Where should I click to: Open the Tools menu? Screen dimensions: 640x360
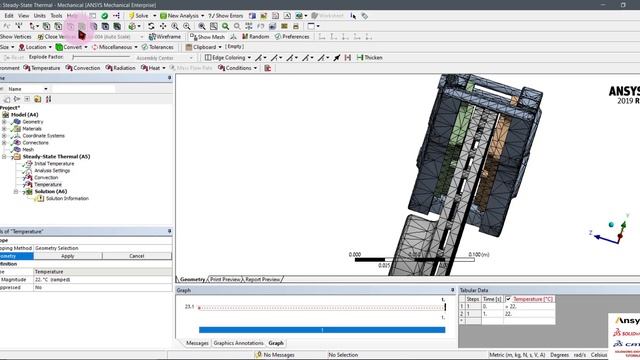tap(56, 16)
